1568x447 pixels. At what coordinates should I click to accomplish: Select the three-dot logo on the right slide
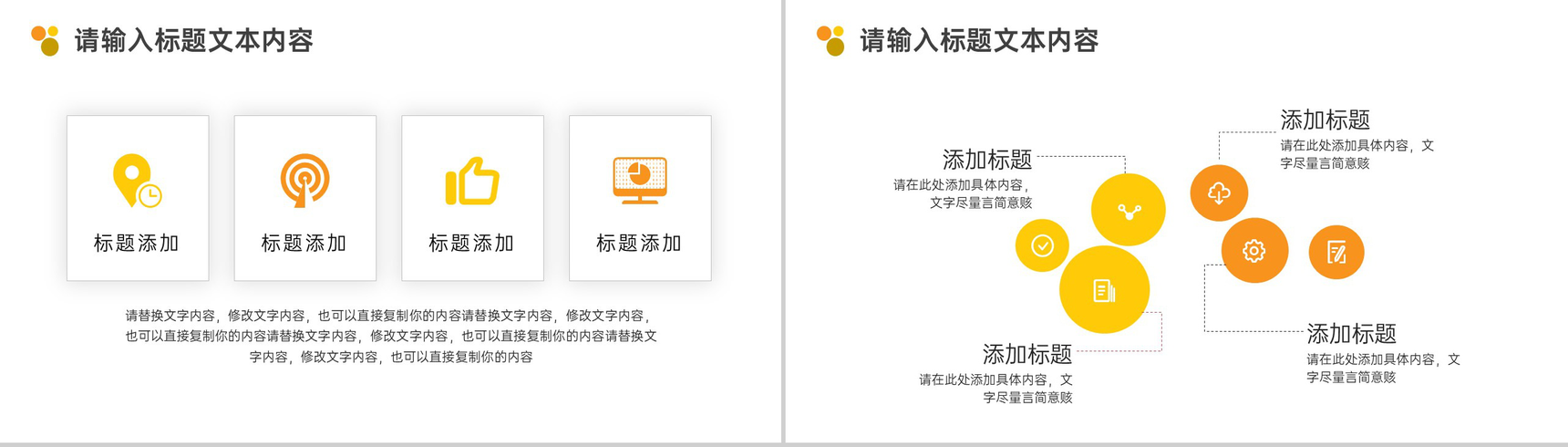[x=830, y=40]
